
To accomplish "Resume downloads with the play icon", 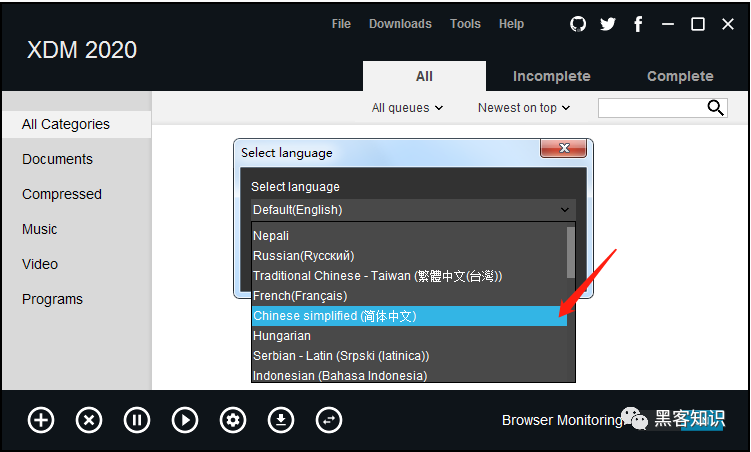I will point(185,420).
